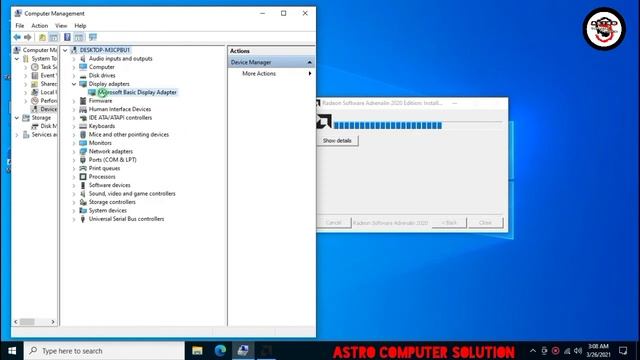Open Microsoft Edge from the taskbar
Screen dimensions: 640x360
220,351
